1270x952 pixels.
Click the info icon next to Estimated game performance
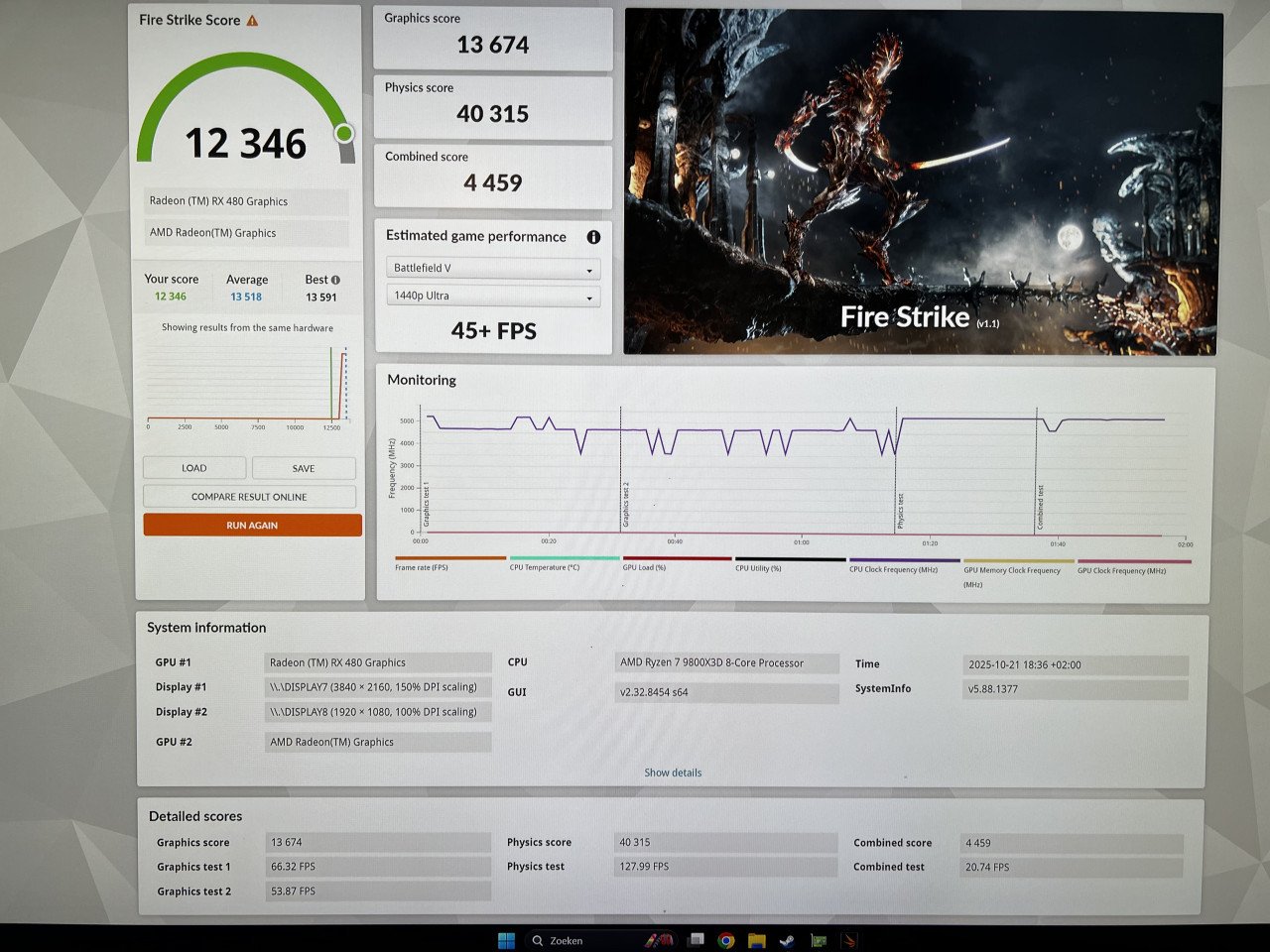tap(593, 237)
